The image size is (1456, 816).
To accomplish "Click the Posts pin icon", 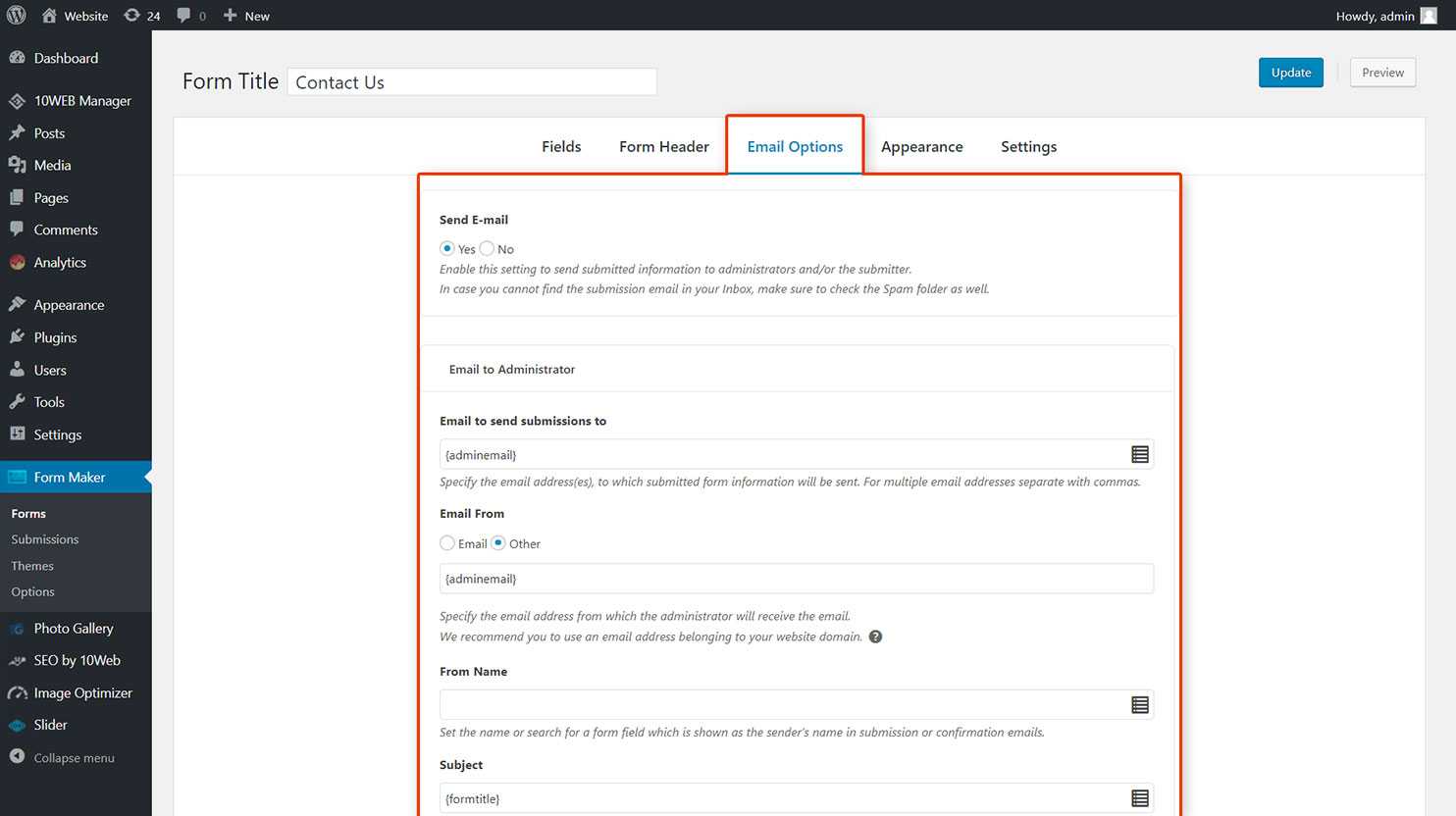I will pyautogui.click(x=17, y=133).
